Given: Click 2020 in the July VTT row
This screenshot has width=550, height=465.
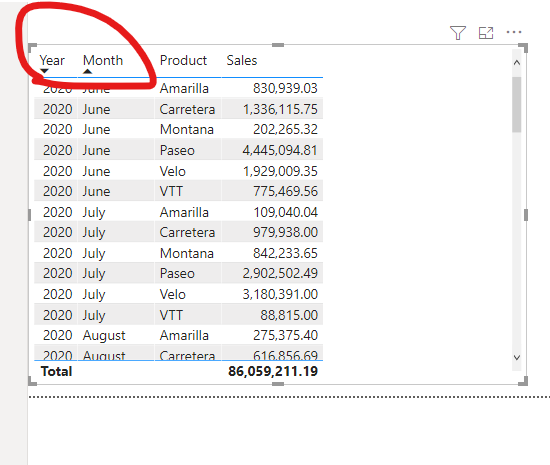Looking at the screenshot, I should point(58,315).
